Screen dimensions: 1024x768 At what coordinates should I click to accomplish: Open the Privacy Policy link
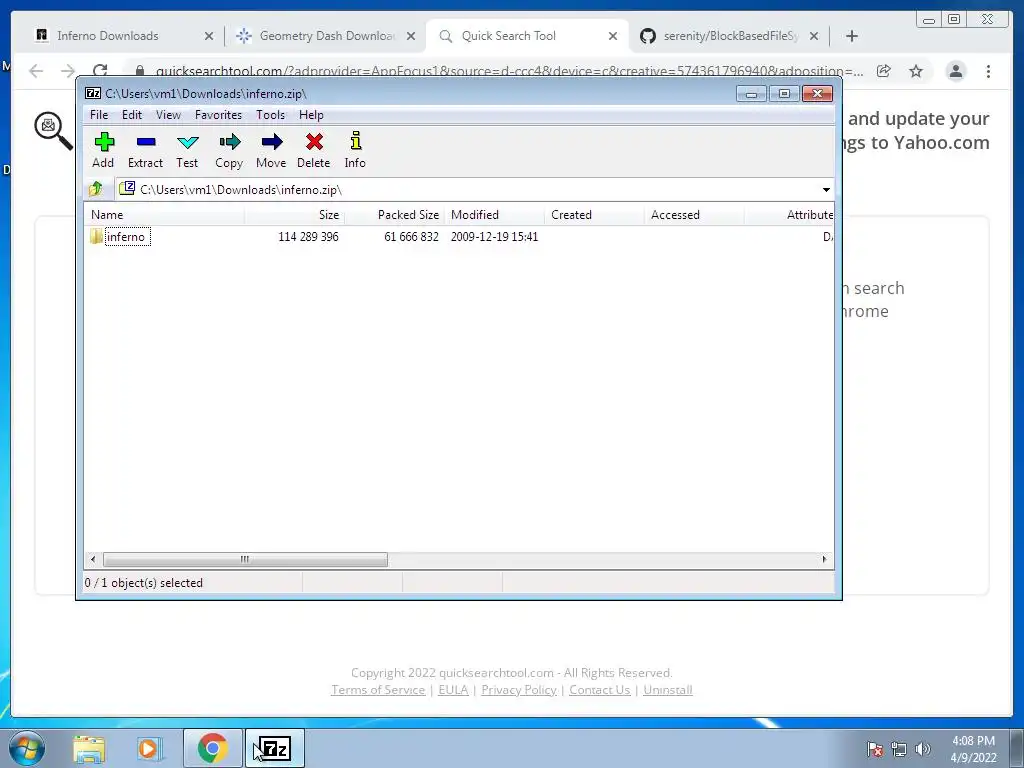(519, 690)
